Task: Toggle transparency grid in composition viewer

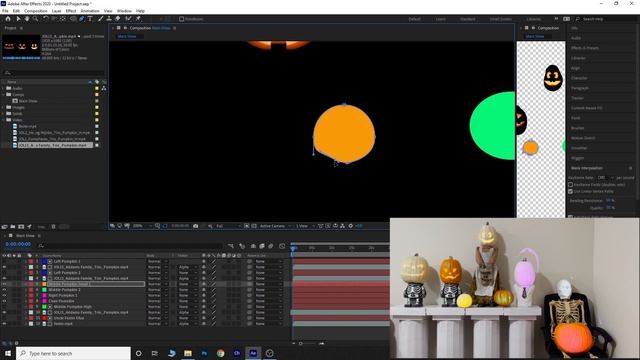Action: point(254,226)
